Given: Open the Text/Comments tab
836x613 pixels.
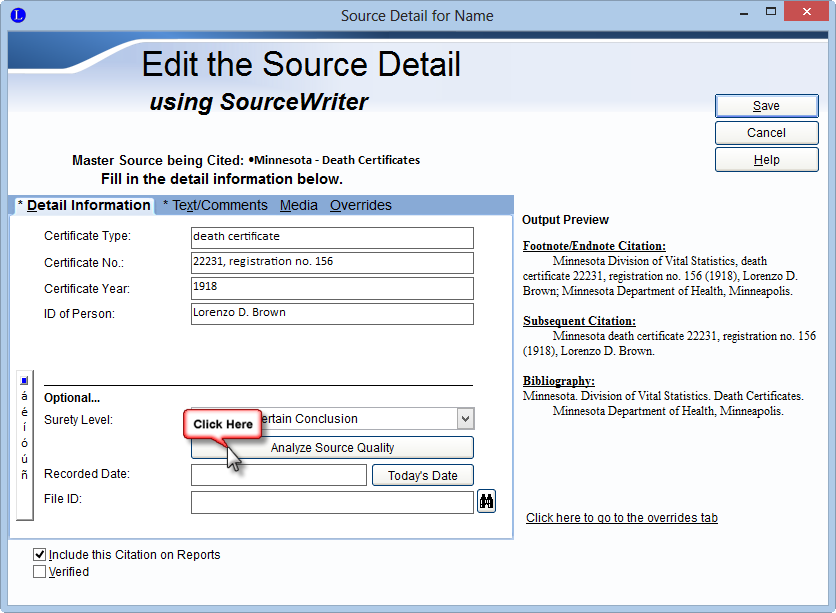Looking at the screenshot, I should 215,205.
